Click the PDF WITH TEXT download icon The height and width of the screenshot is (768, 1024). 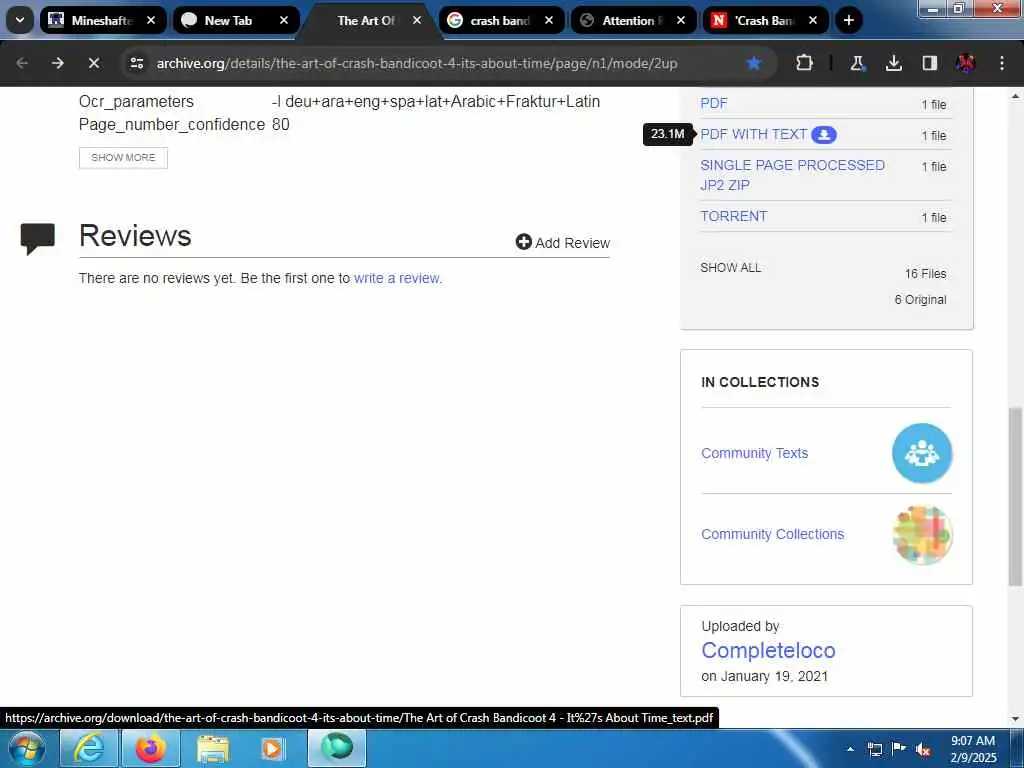pos(824,135)
